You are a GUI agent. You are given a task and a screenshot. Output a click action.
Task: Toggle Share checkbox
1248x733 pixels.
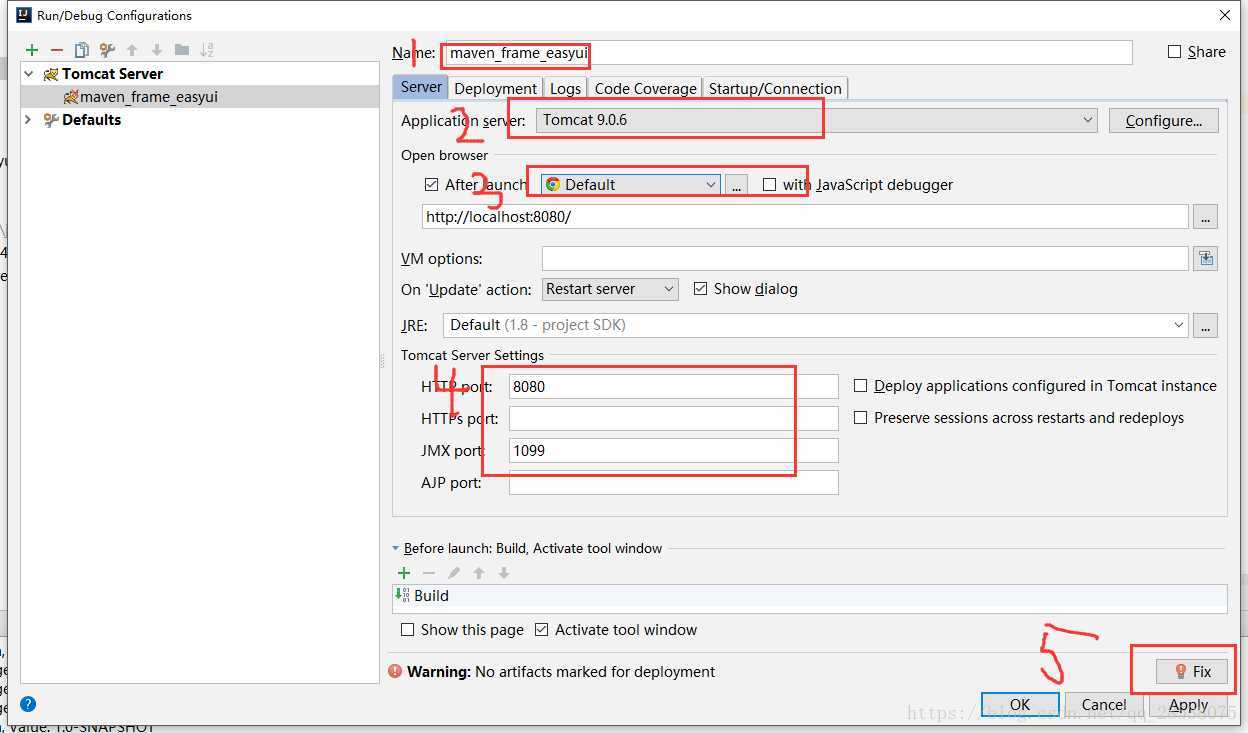pos(1175,52)
